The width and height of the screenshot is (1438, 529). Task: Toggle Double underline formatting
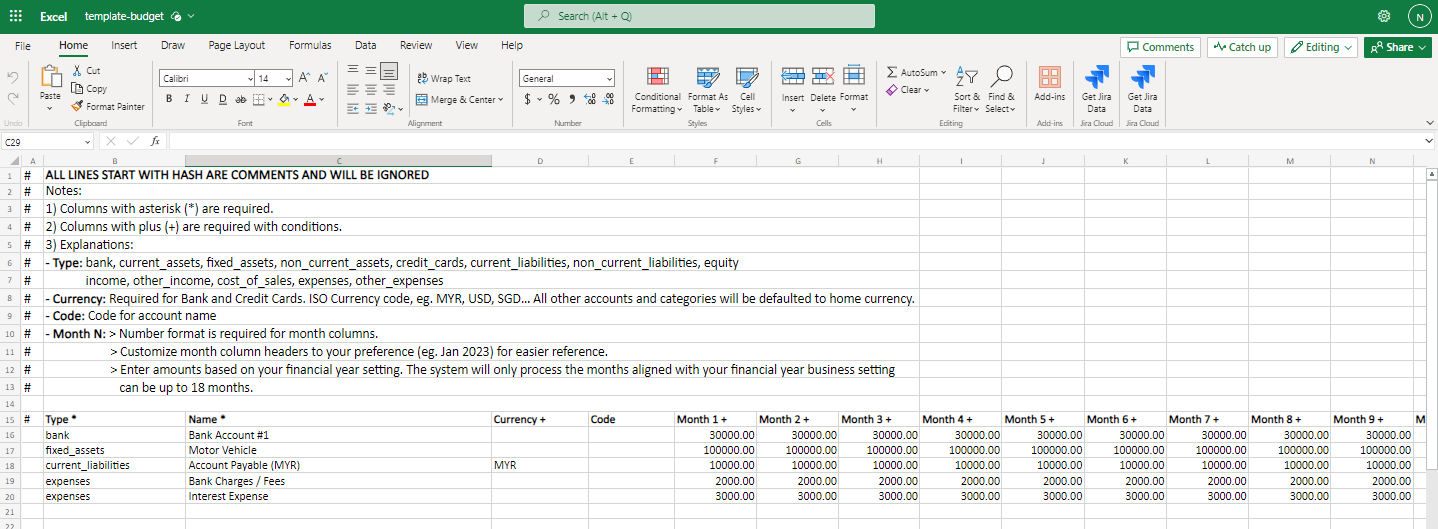(x=222, y=99)
